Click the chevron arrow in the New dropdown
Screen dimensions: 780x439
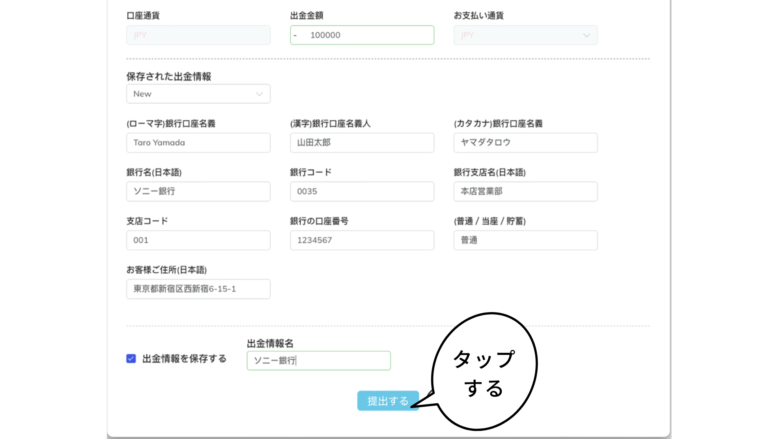point(260,94)
